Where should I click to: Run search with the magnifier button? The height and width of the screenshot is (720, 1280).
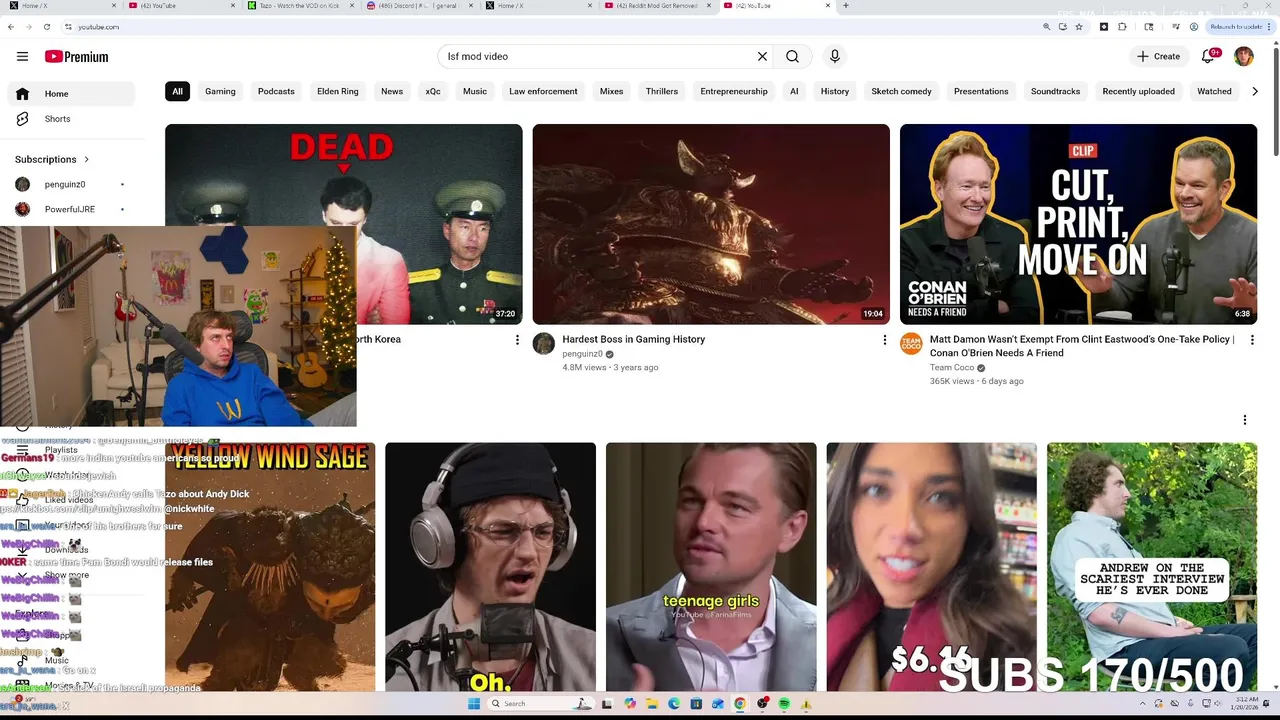click(x=792, y=57)
